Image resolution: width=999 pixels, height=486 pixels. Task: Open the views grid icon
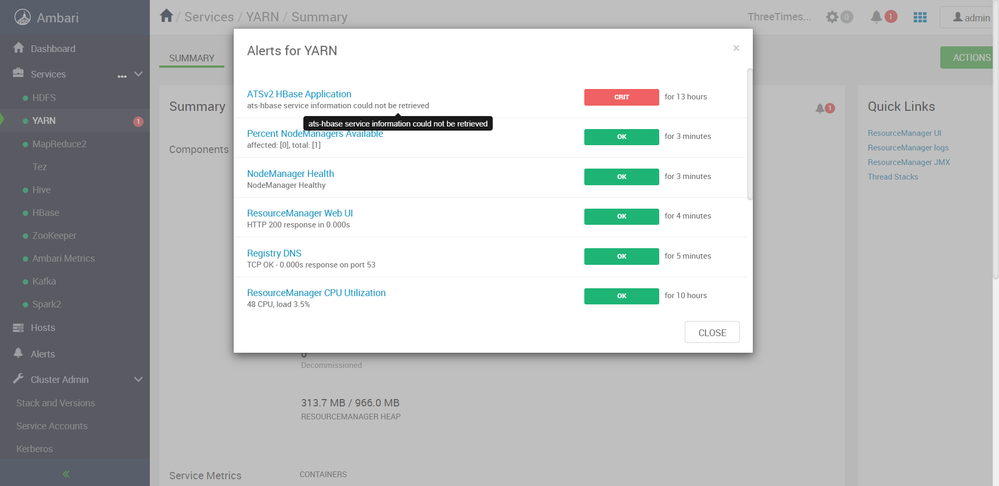[920, 17]
